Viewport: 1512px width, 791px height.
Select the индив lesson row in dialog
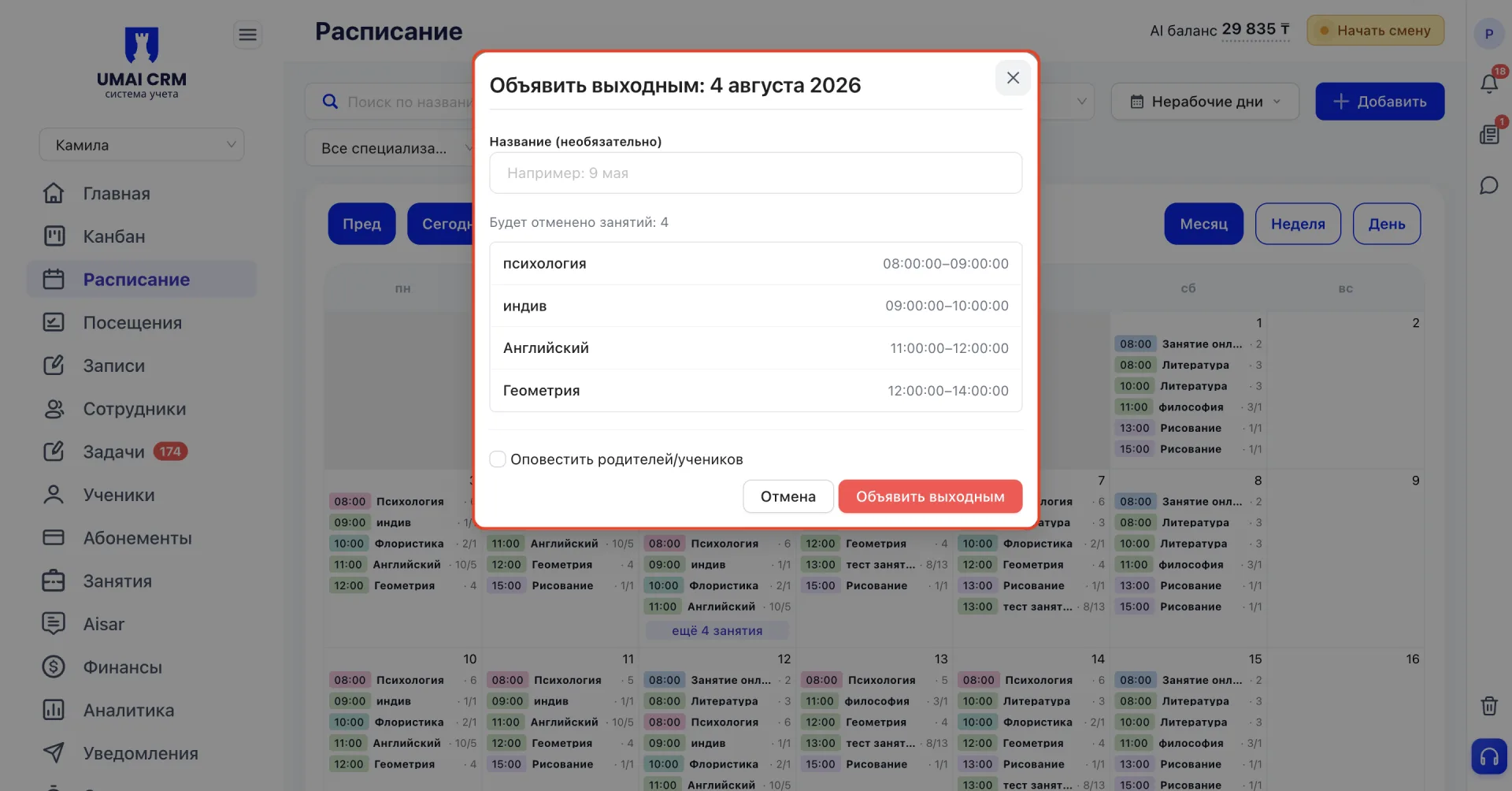pos(755,306)
